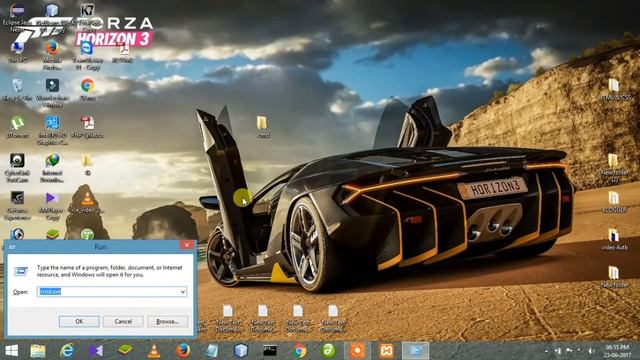Select the HTML & CSS folder
Viewport: 640px width, 360px height.
[614, 90]
